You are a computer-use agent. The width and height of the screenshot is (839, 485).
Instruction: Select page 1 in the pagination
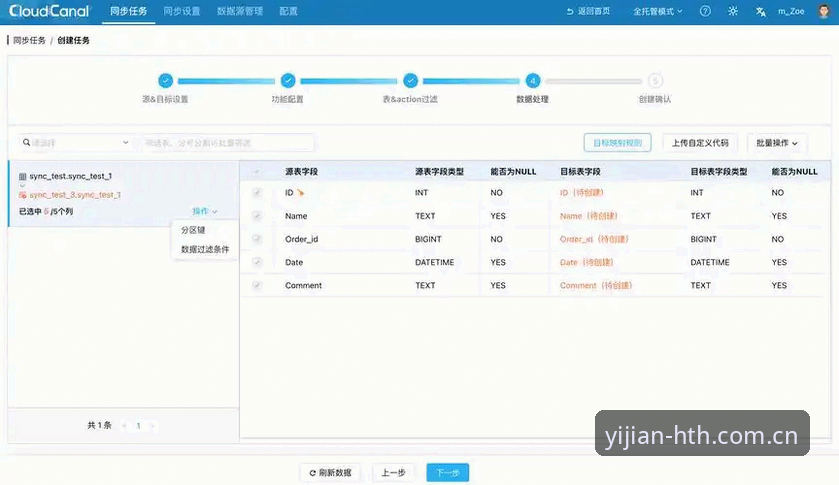[138, 426]
